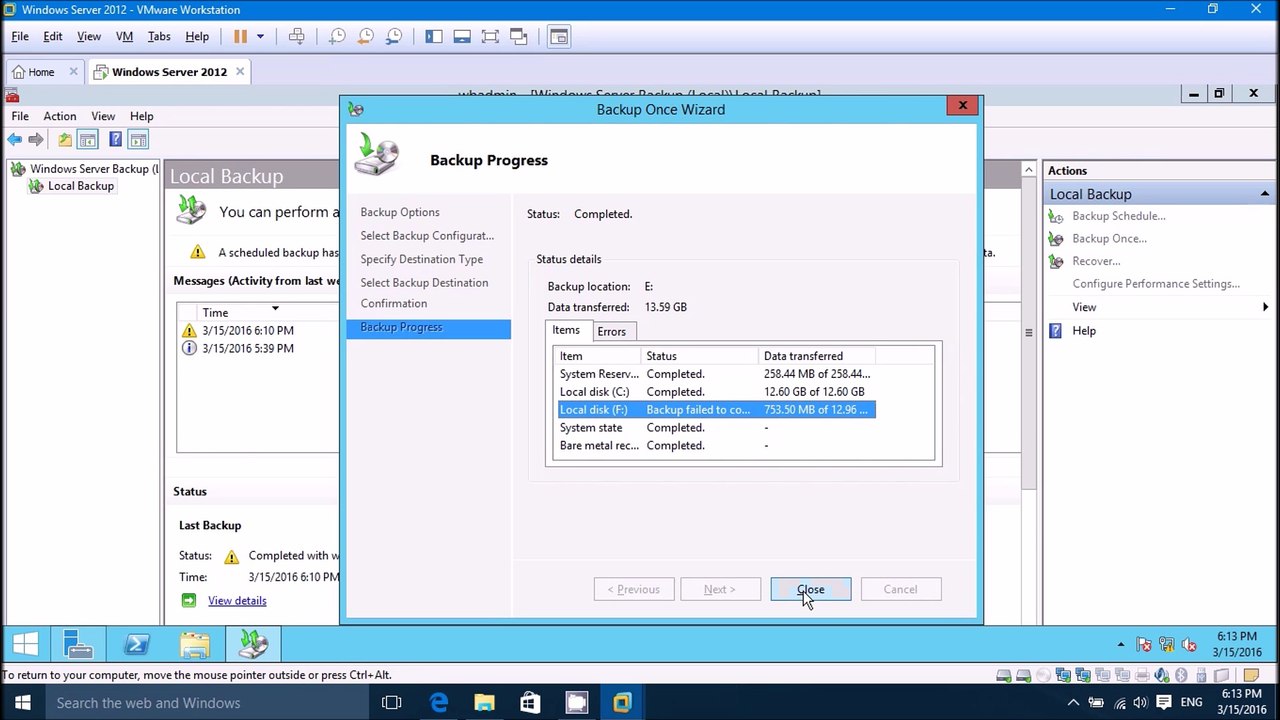Click the muted speaker icon in guest tray
1280x720 pixels.
tap(1189, 645)
